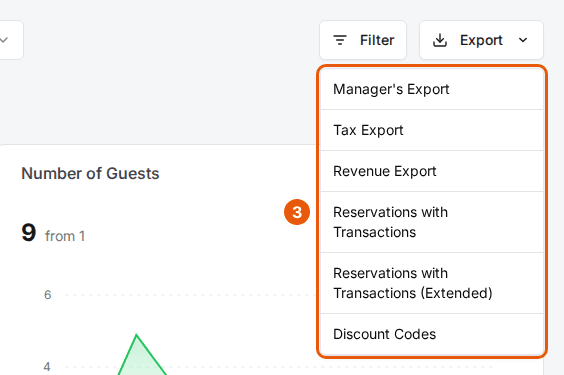Select Discount Codes export option
The width and height of the screenshot is (564, 375).
(432, 334)
